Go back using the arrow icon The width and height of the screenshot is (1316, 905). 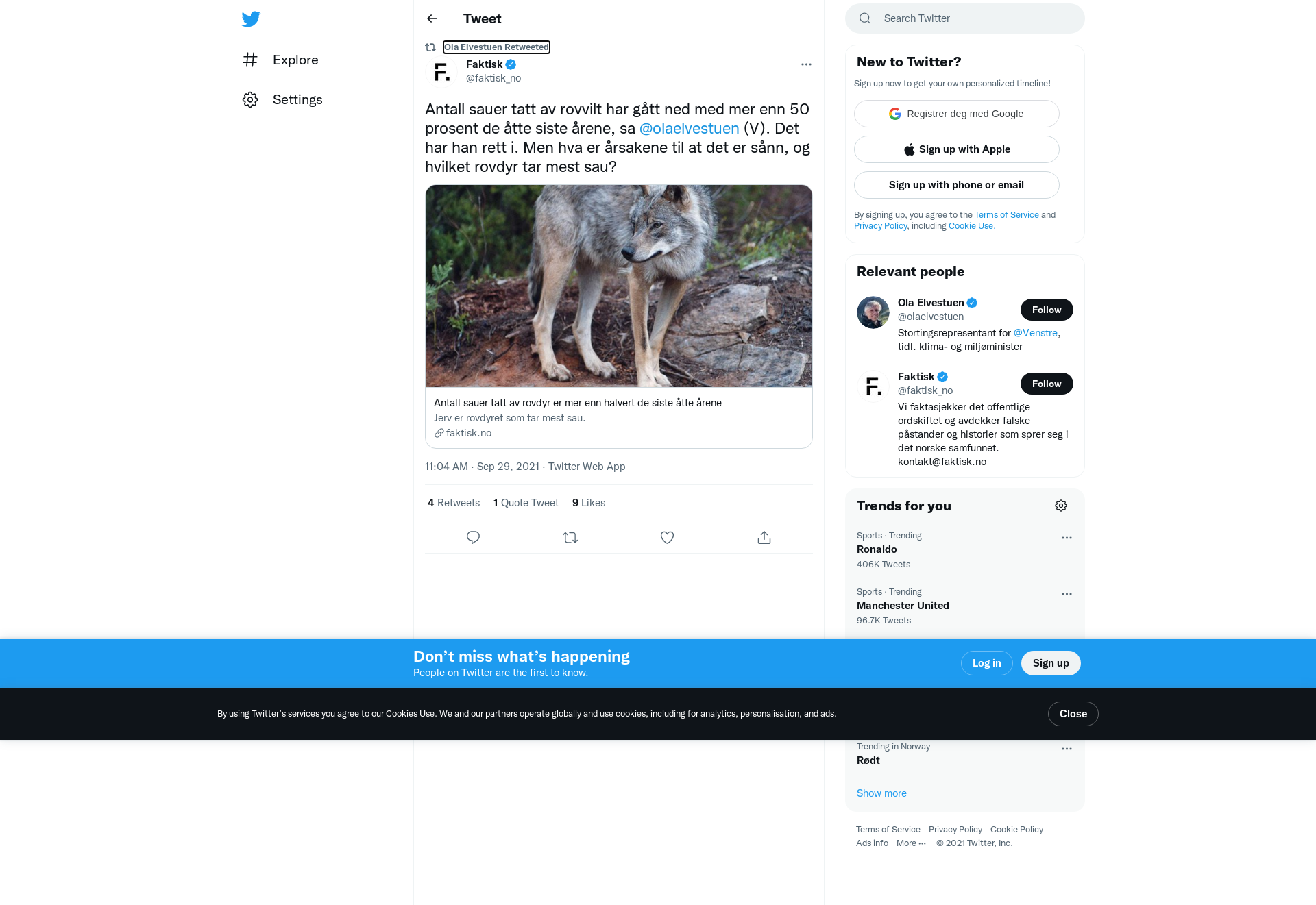[x=432, y=18]
